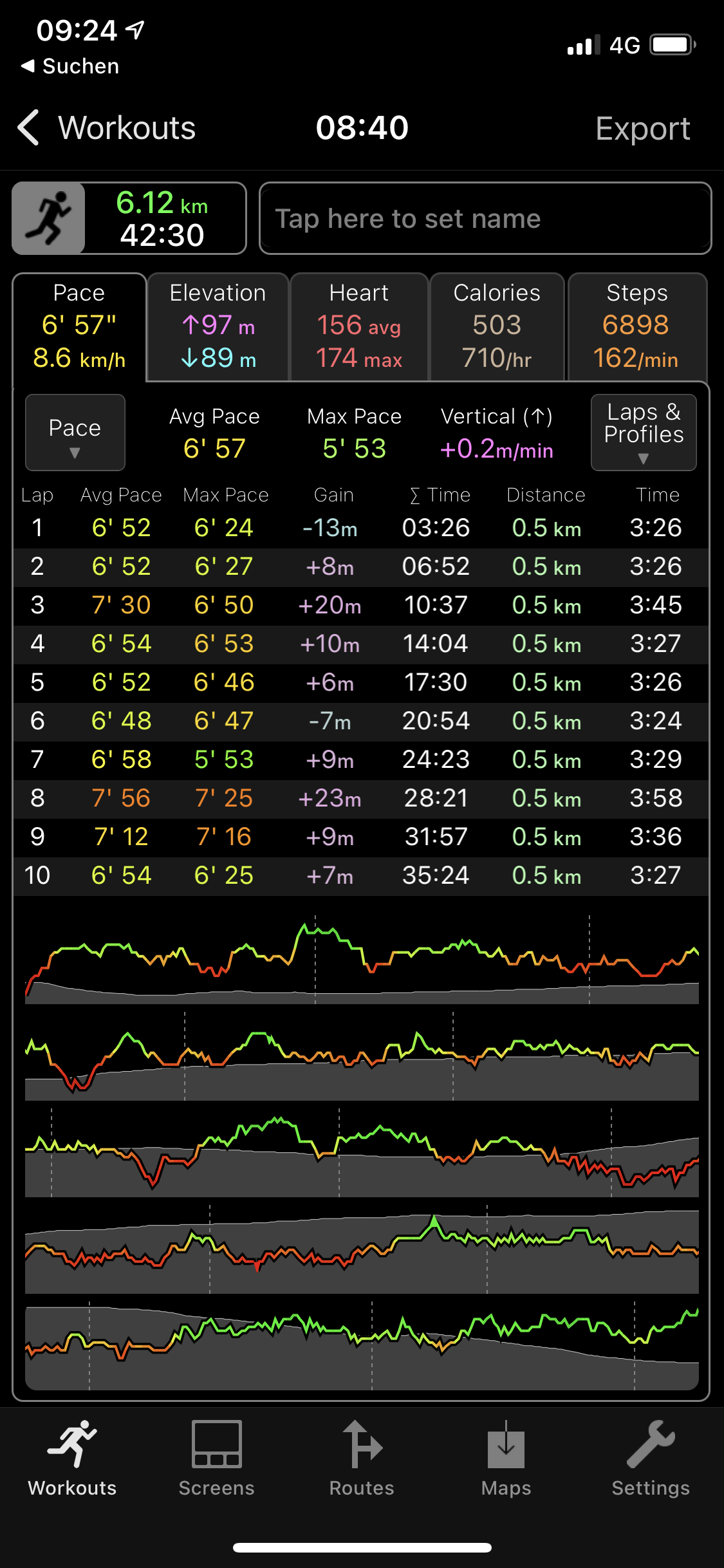
Task: Tap the back chevron beside Workouts
Action: 29,127
